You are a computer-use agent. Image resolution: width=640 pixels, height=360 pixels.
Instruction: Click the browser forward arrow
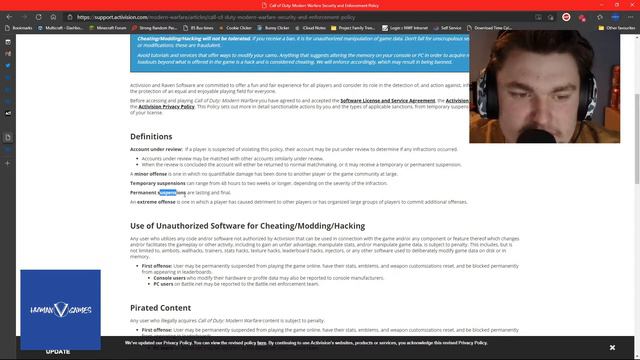[24, 17]
